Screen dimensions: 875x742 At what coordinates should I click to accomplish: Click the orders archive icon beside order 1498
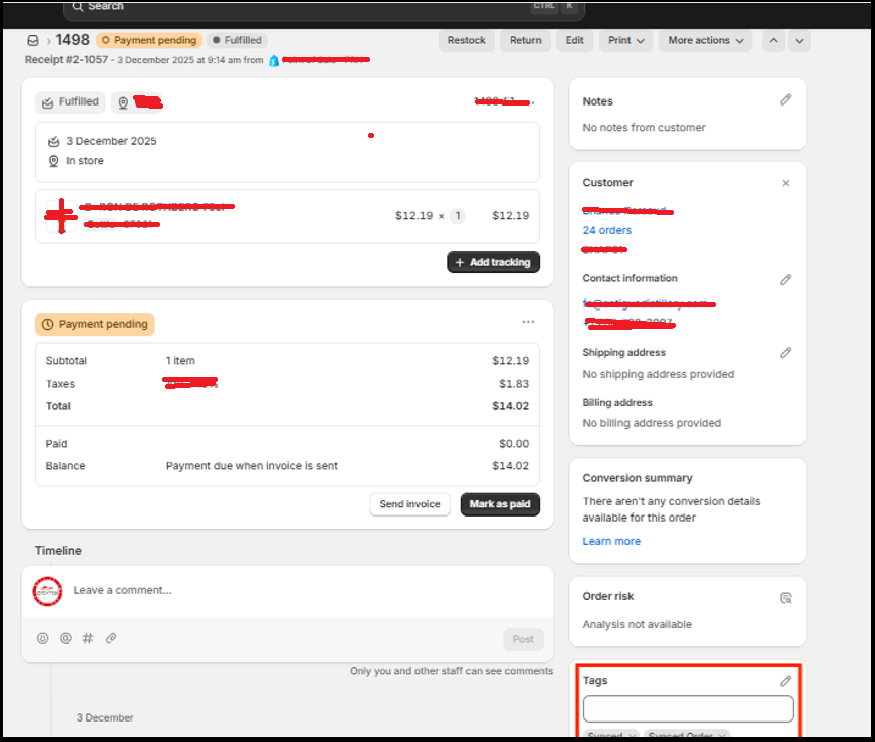point(31,40)
